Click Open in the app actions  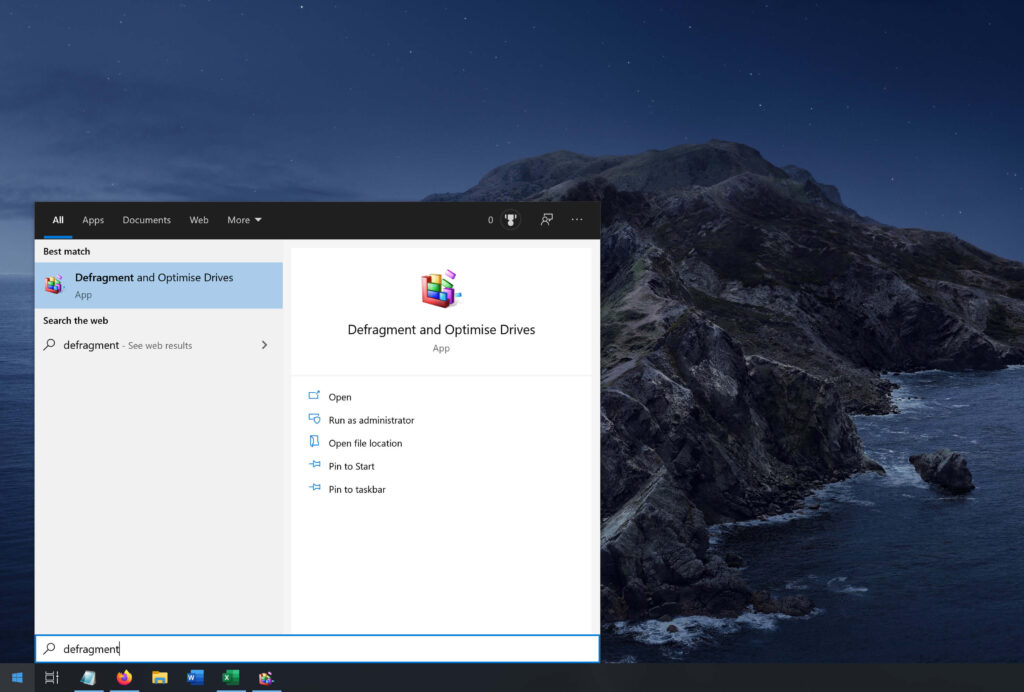click(340, 397)
